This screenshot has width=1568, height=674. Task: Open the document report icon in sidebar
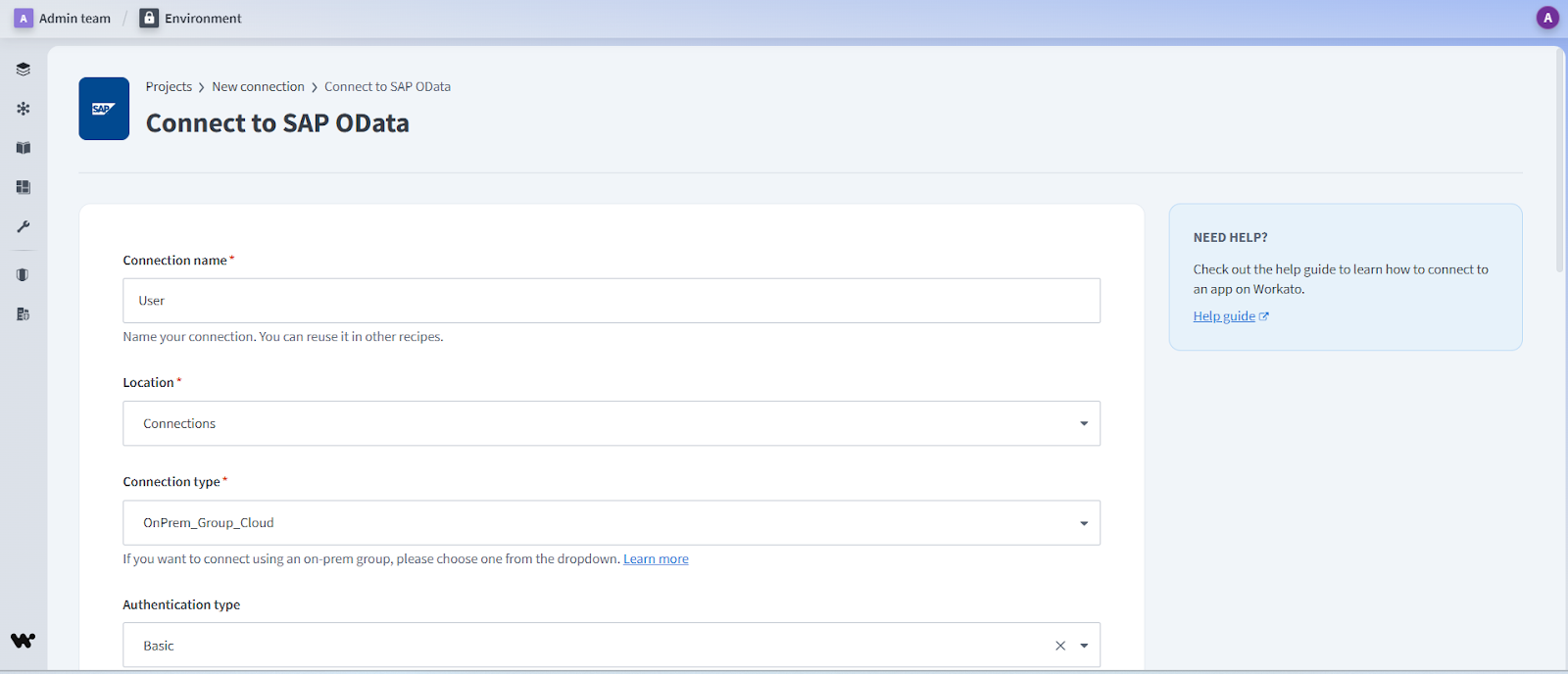tap(24, 314)
